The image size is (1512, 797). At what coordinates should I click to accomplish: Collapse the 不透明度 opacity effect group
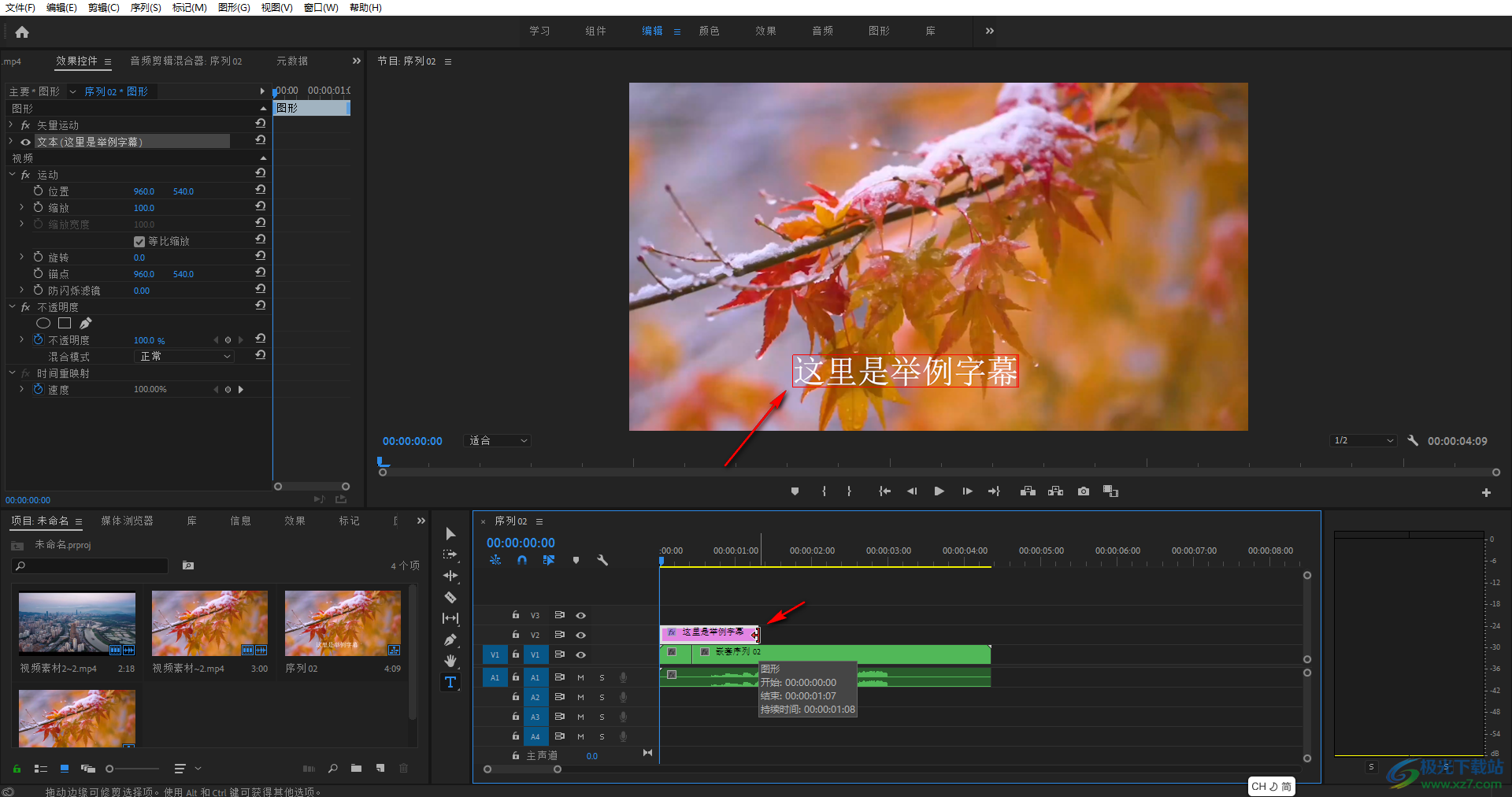tap(12, 307)
